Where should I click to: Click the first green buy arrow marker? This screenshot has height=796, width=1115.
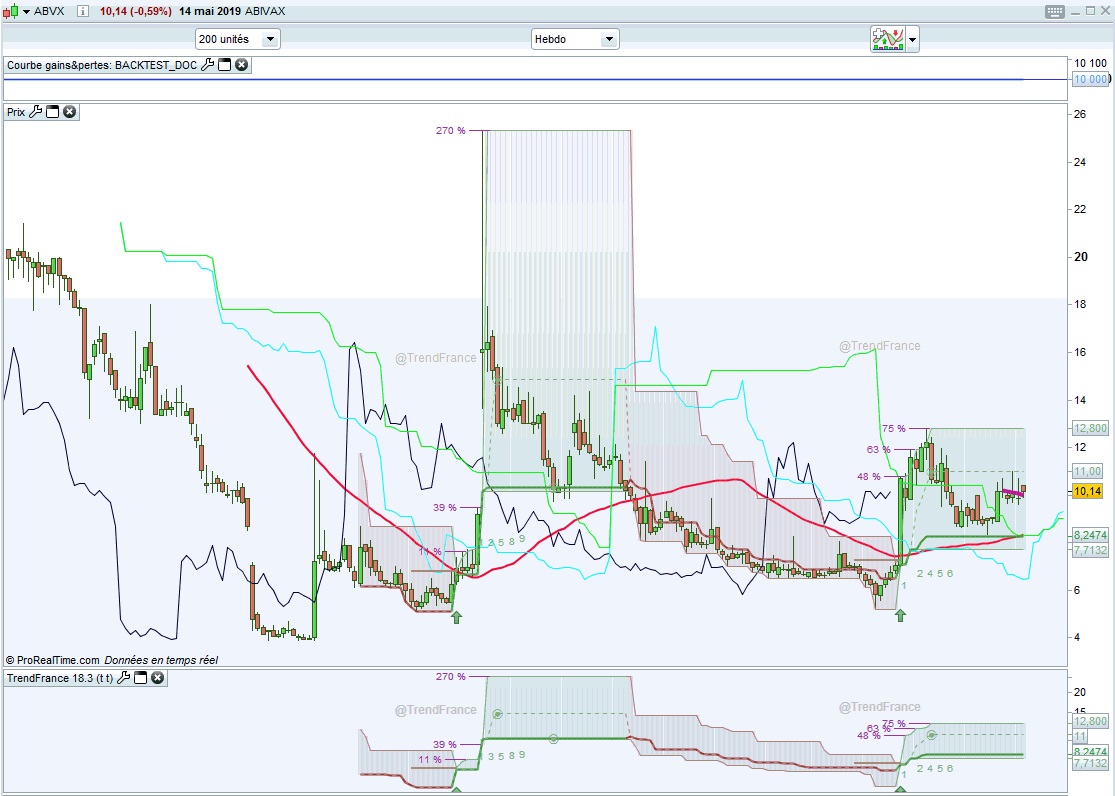tap(457, 617)
